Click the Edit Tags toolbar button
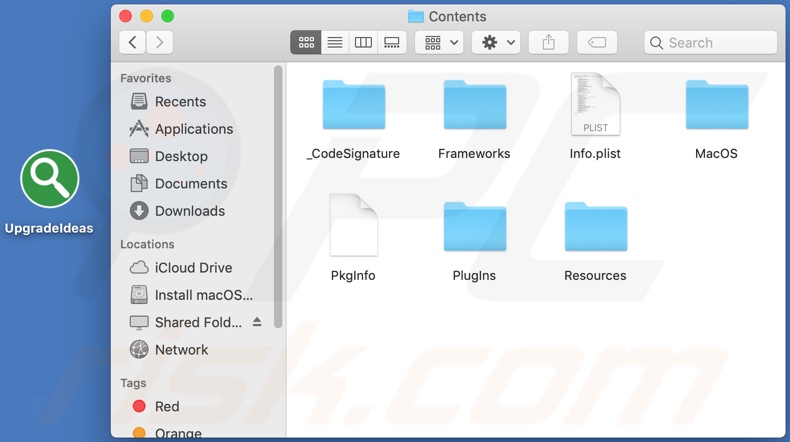Image resolution: width=790 pixels, height=442 pixels. point(597,43)
